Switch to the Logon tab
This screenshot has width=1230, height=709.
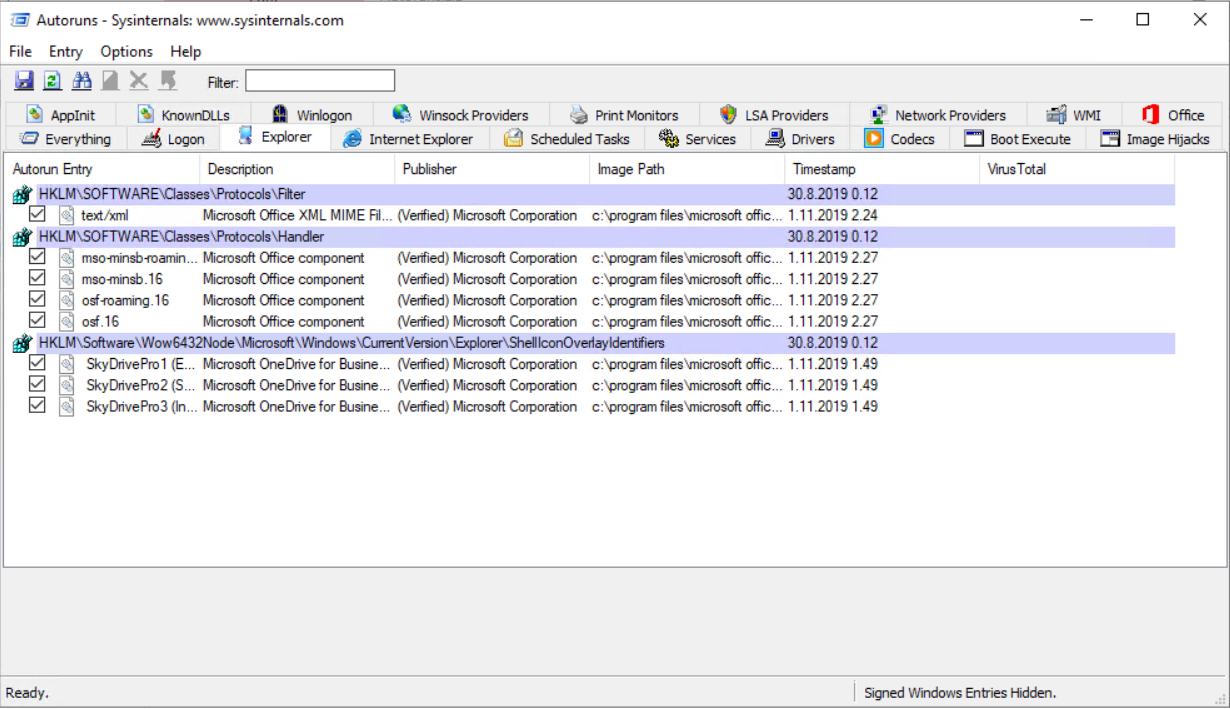pos(173,139)
